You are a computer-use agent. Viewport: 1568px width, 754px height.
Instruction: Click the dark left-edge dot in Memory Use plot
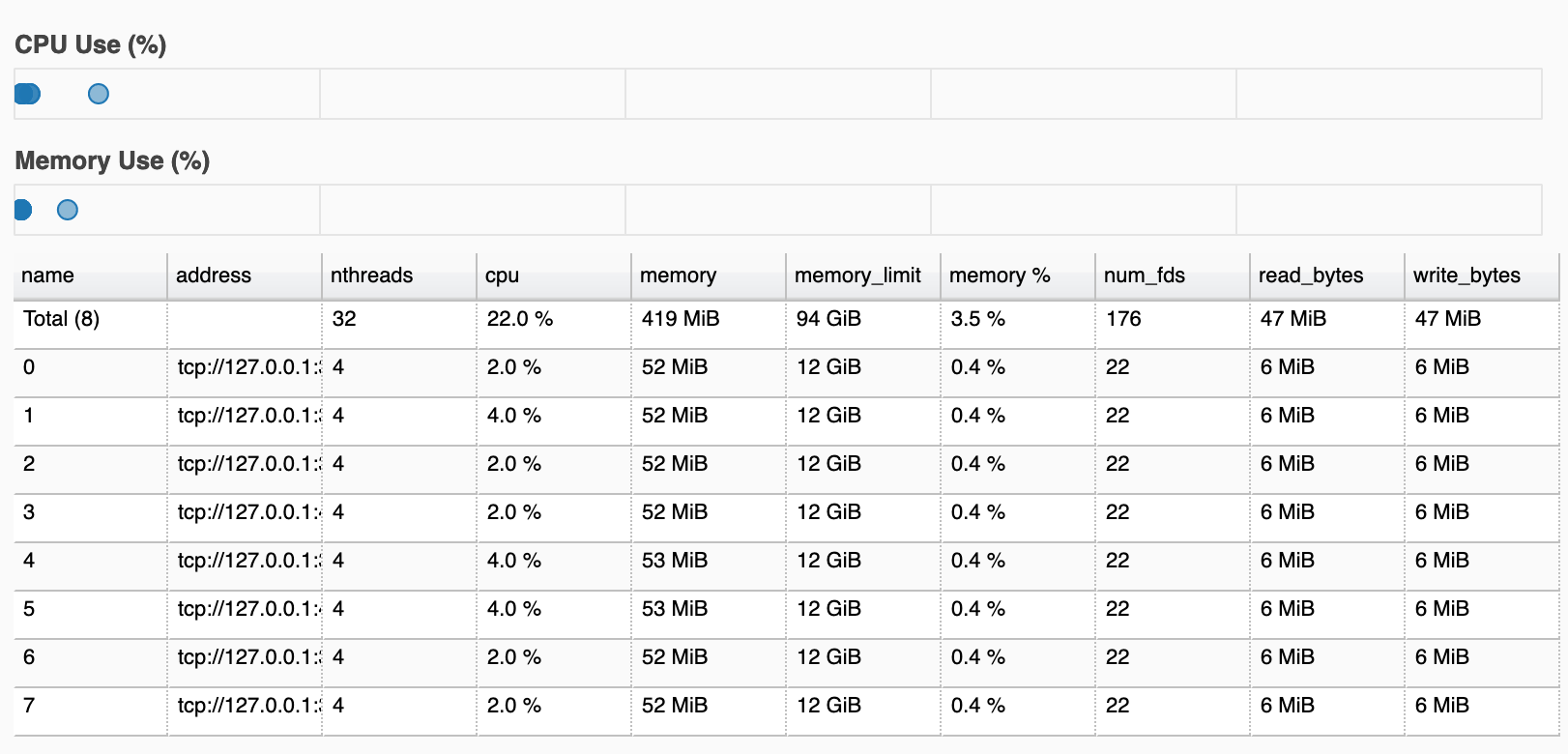tap(23, 210)
